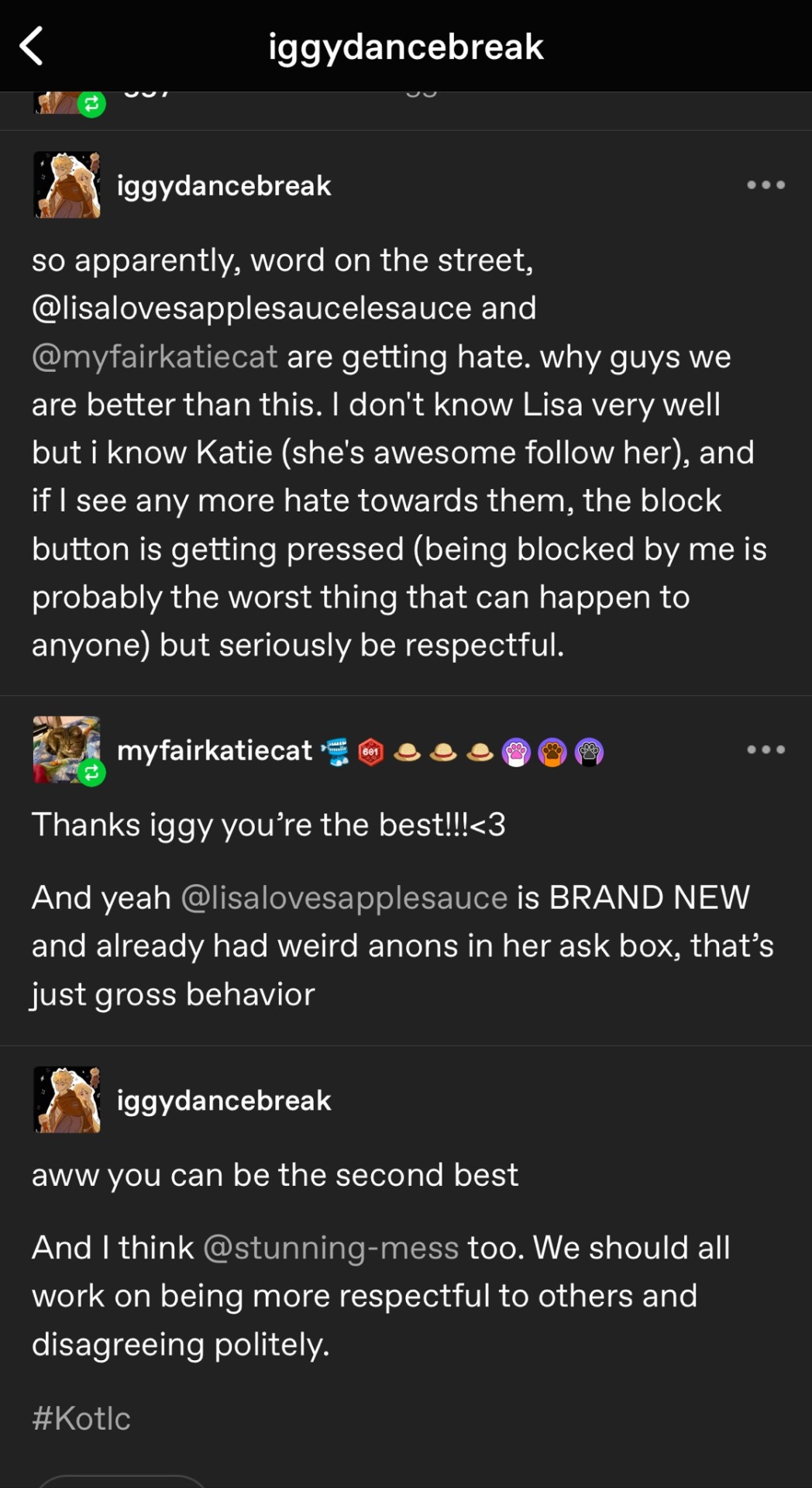Tap the first straw hat badge
This screenshot has width=812, height=1488.
408,752
